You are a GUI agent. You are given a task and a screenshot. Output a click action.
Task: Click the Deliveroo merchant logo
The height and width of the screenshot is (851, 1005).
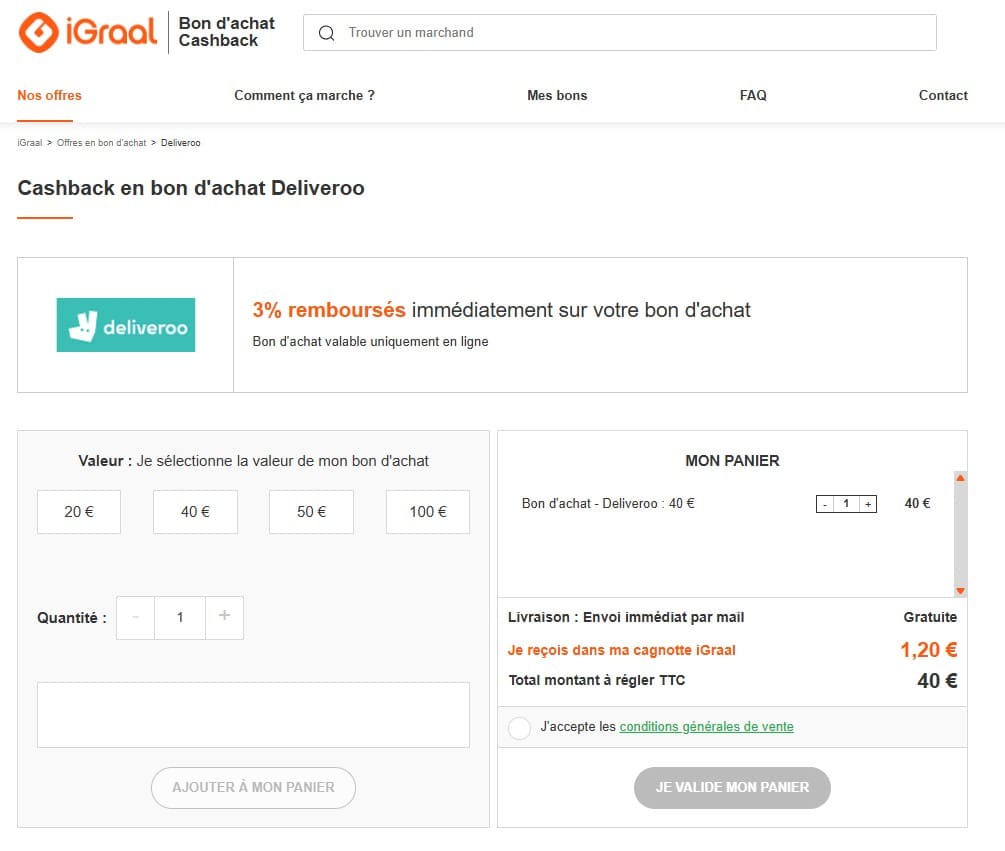pyautogui.click(x=125, y=324)
